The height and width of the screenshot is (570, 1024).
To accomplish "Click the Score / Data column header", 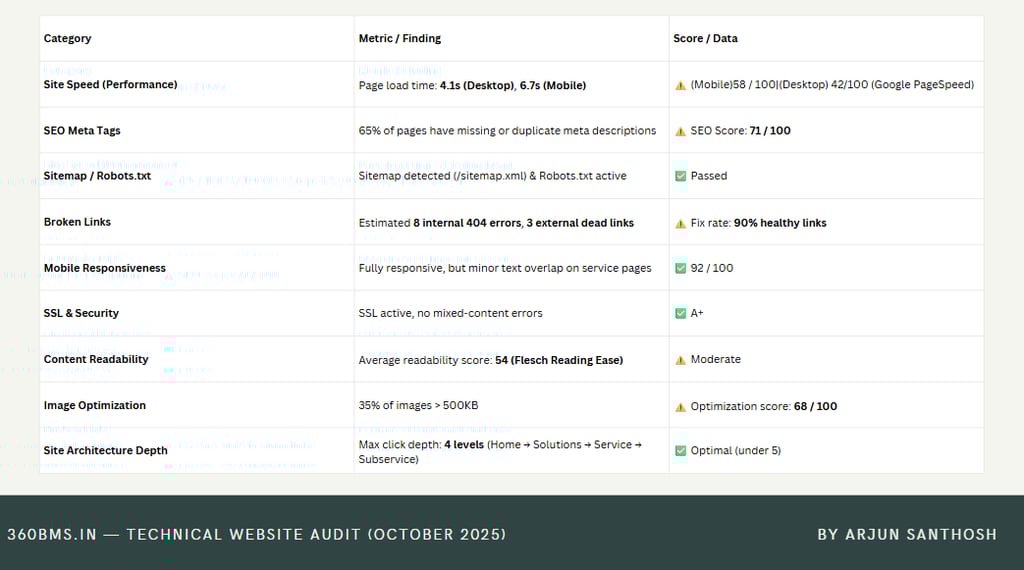I will point(705,38).
